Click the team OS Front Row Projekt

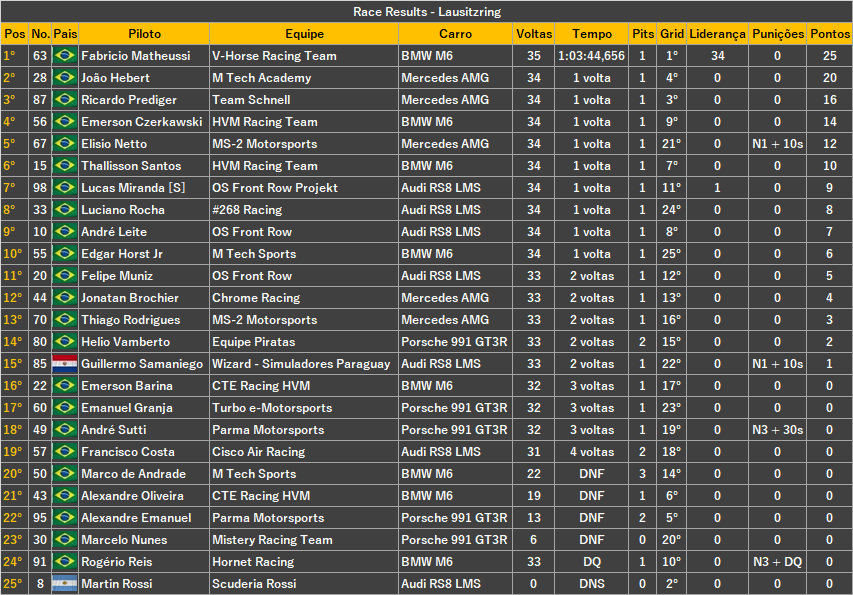pos(275,188)
